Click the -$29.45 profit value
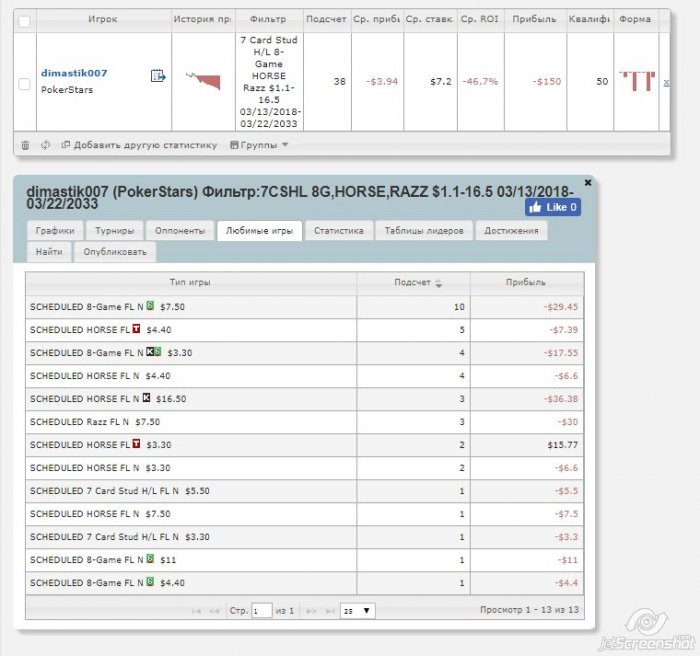700x656 pixels. (561, 307)
